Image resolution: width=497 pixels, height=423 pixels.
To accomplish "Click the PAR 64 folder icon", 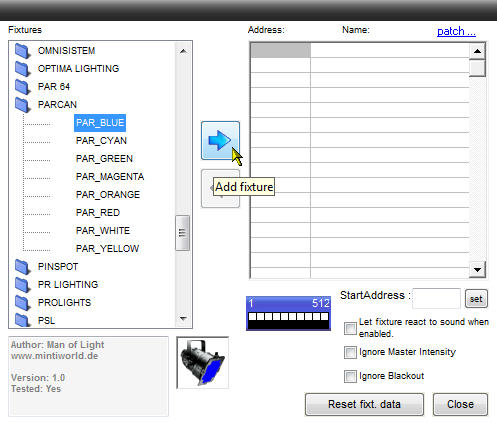I will coord(23,87).
